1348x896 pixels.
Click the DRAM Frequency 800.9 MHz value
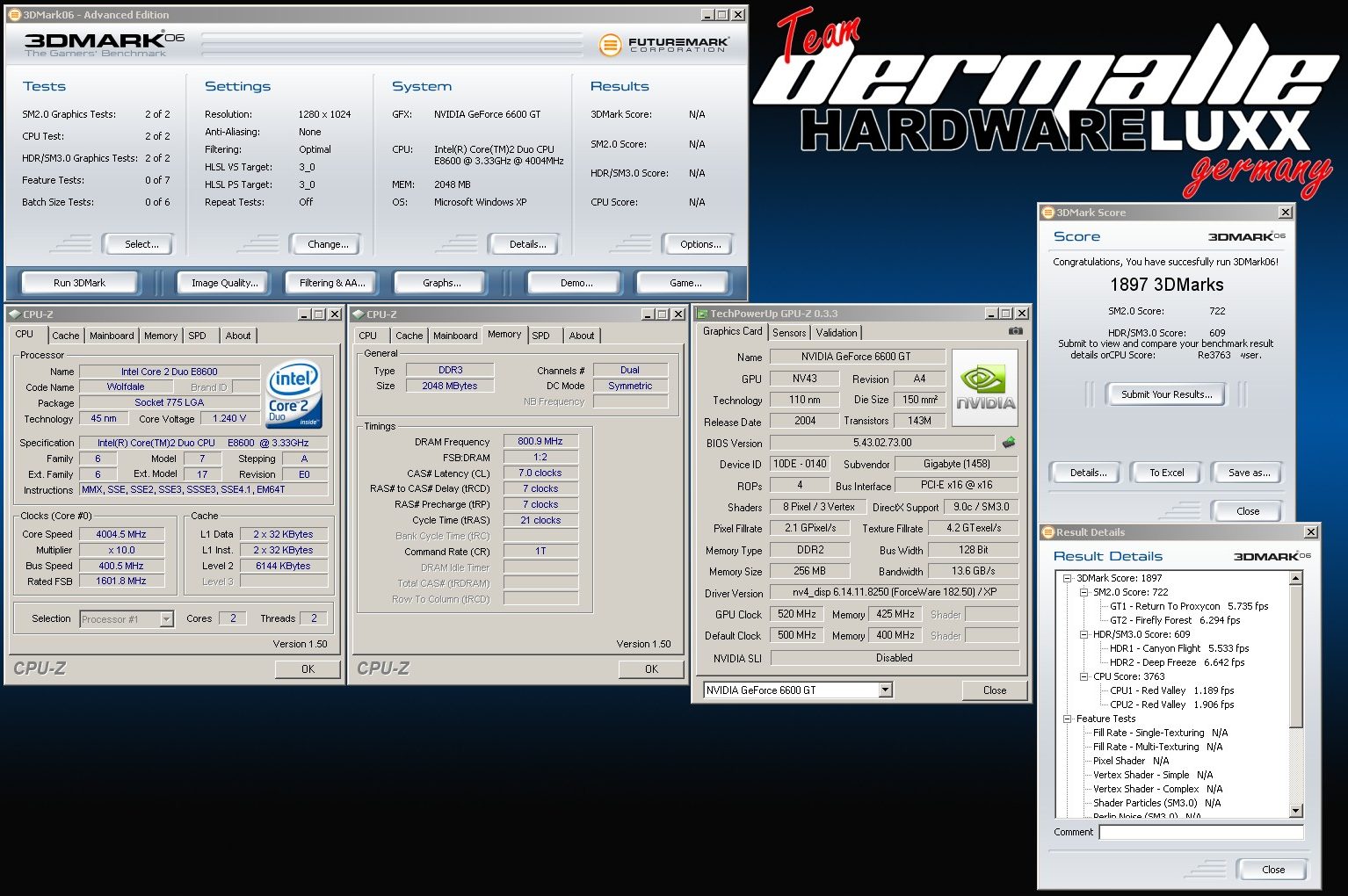coord(540,441)
